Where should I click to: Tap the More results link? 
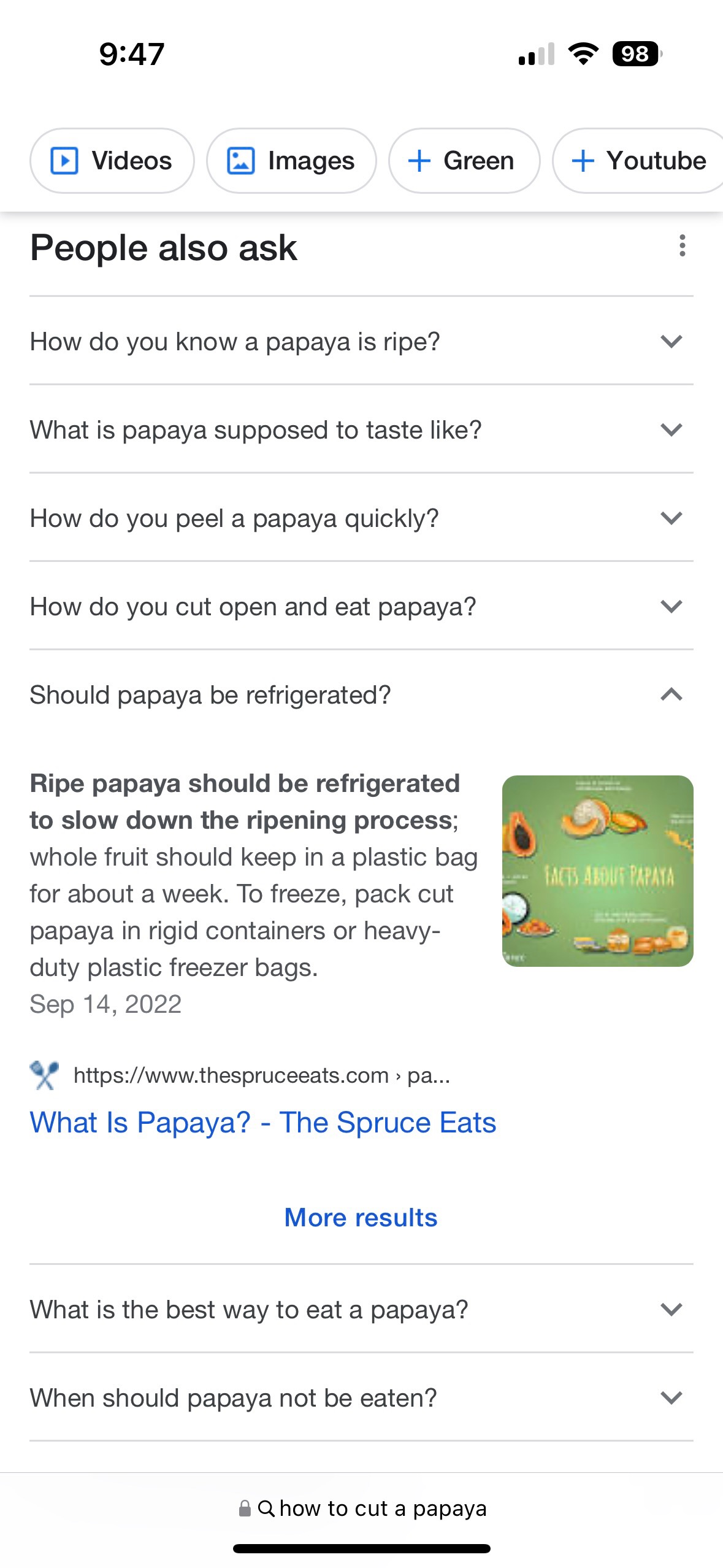tap(361, 1218)
